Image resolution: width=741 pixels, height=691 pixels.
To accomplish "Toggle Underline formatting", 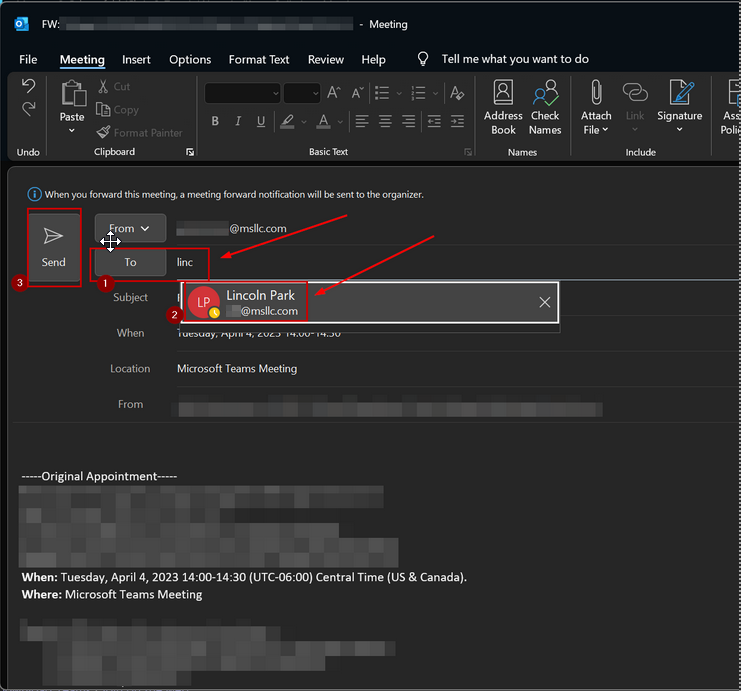I will (x=261, y=121).
